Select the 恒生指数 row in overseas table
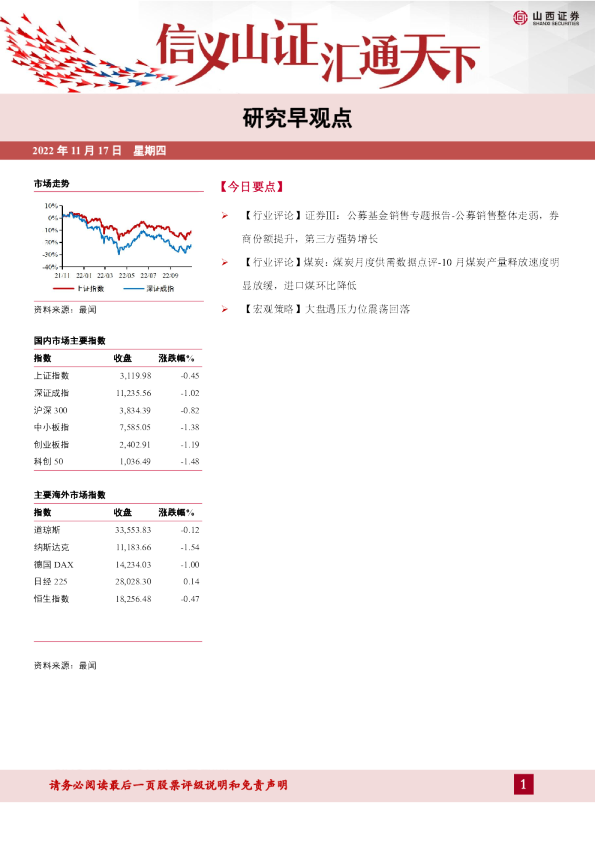The image size is (595, 842). (117, 599)
